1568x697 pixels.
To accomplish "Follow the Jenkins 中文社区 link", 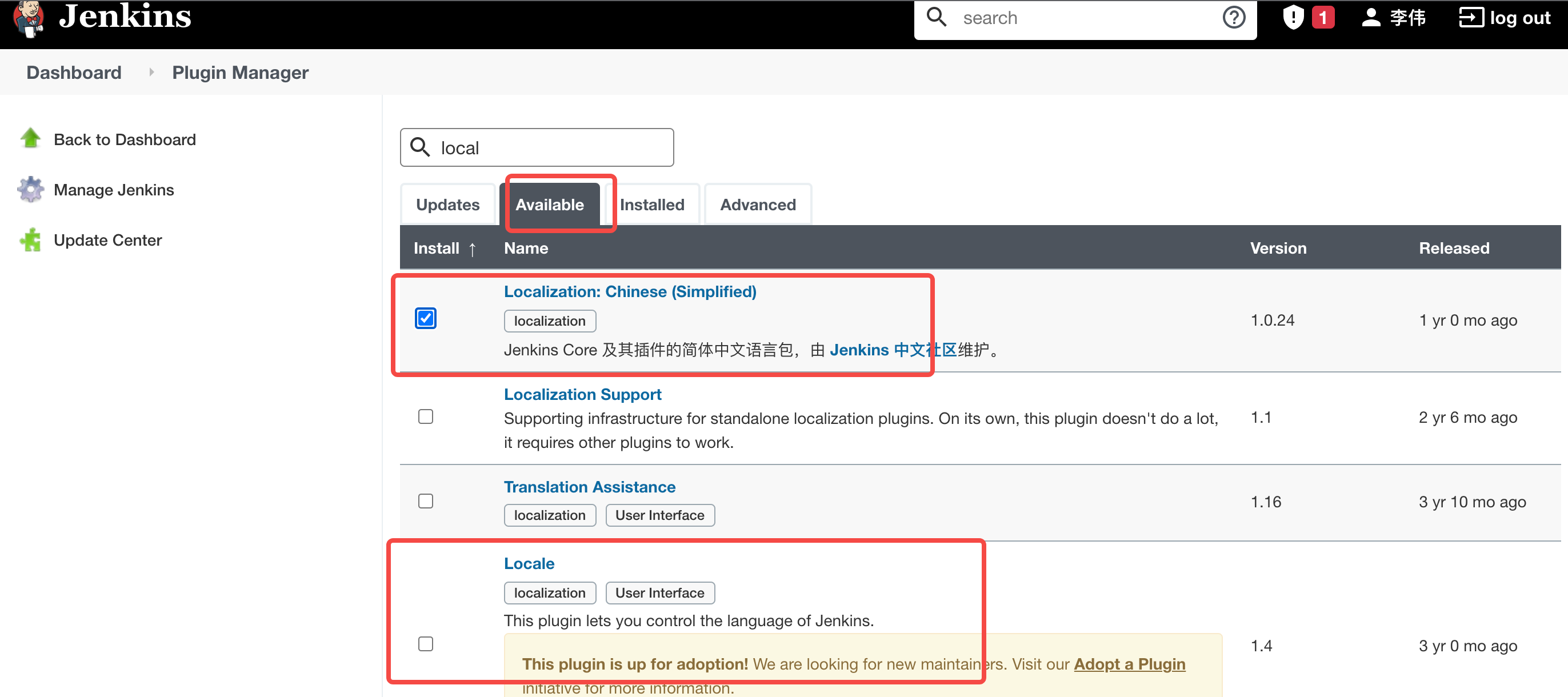I will pos(893,350).
